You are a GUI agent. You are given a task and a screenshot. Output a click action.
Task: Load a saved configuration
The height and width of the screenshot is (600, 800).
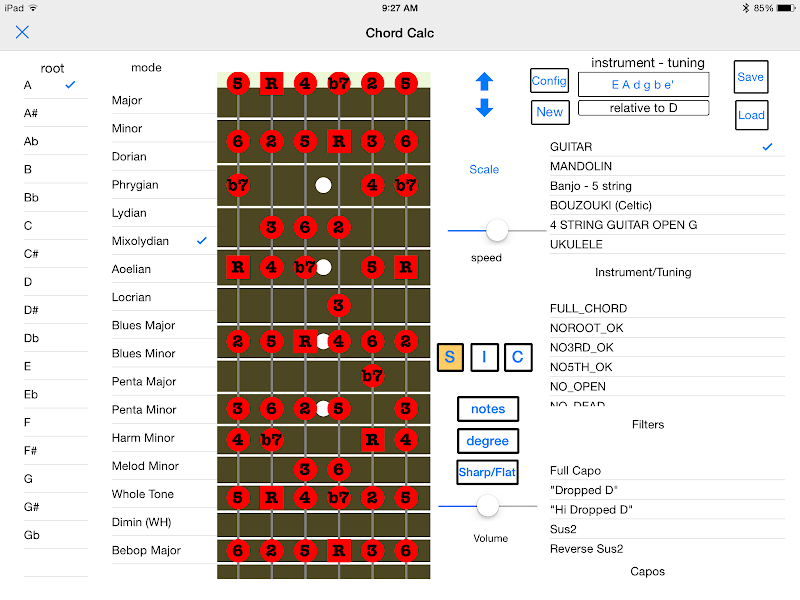tap(751, 115)
